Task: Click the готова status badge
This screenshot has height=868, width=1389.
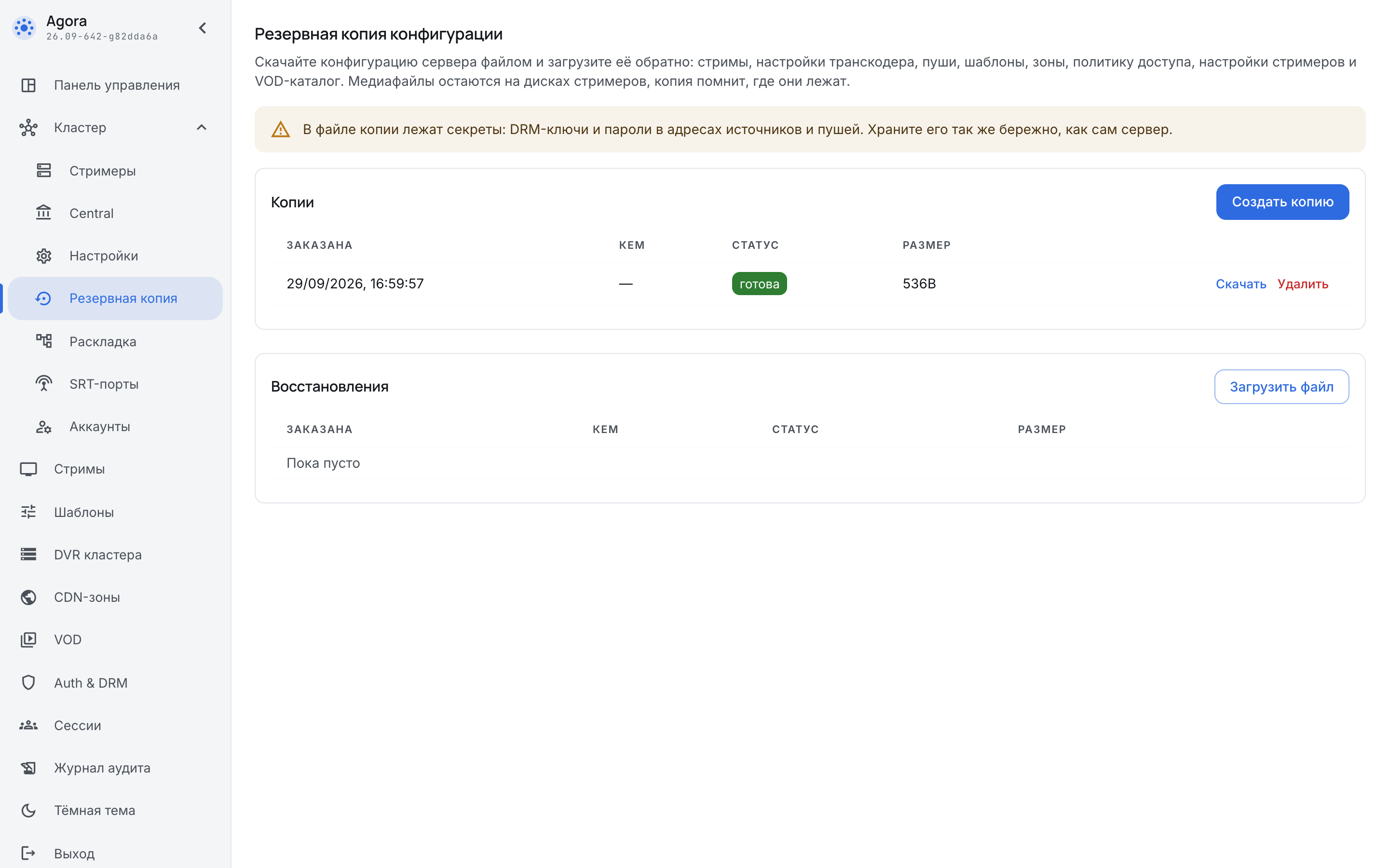Action: (759, 284)
